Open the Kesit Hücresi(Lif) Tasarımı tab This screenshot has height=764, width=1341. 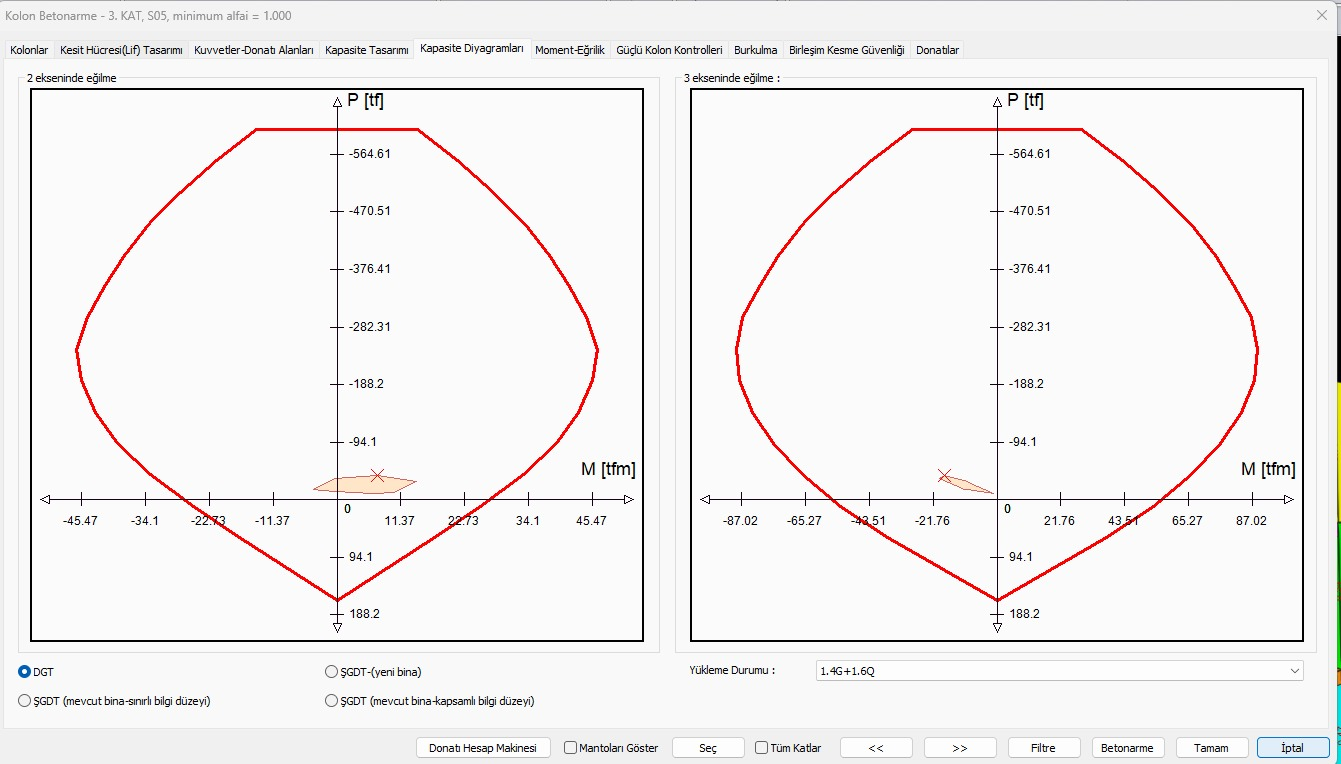(121, 50)
